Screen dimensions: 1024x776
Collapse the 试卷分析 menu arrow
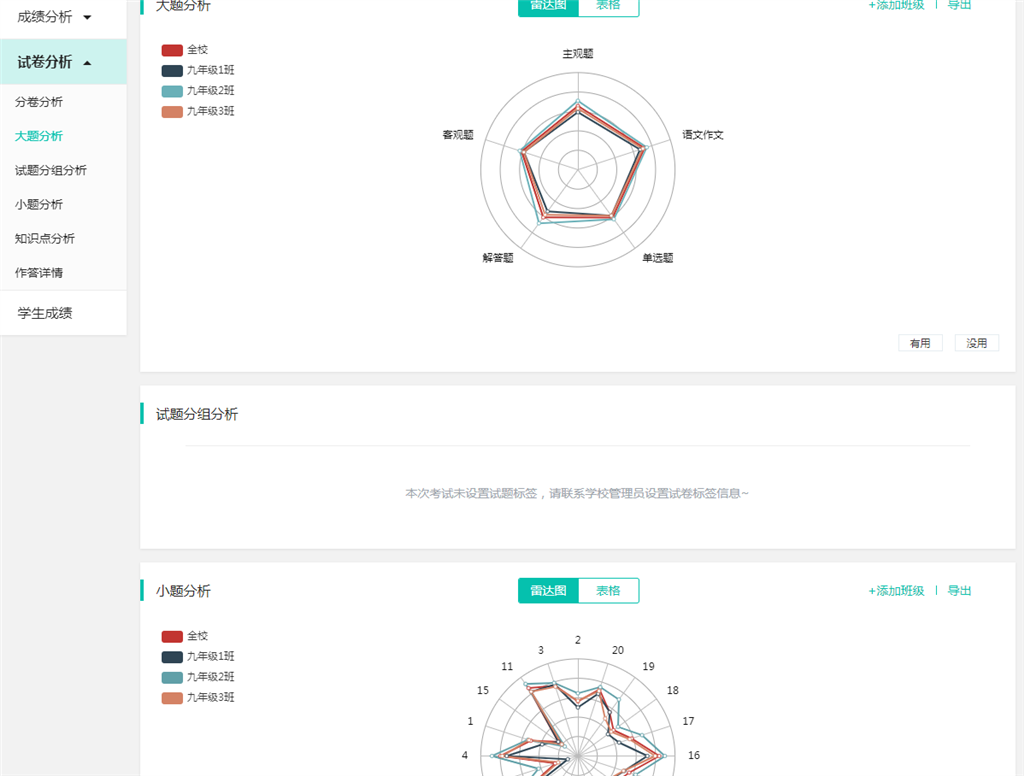pyautogui.click(x=88, y=63)
